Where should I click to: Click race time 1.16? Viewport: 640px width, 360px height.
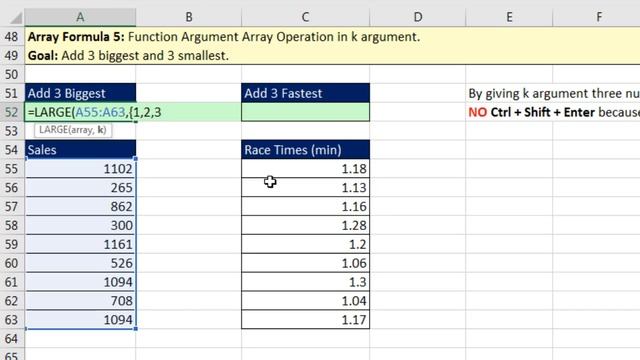[x=305, y=206]
